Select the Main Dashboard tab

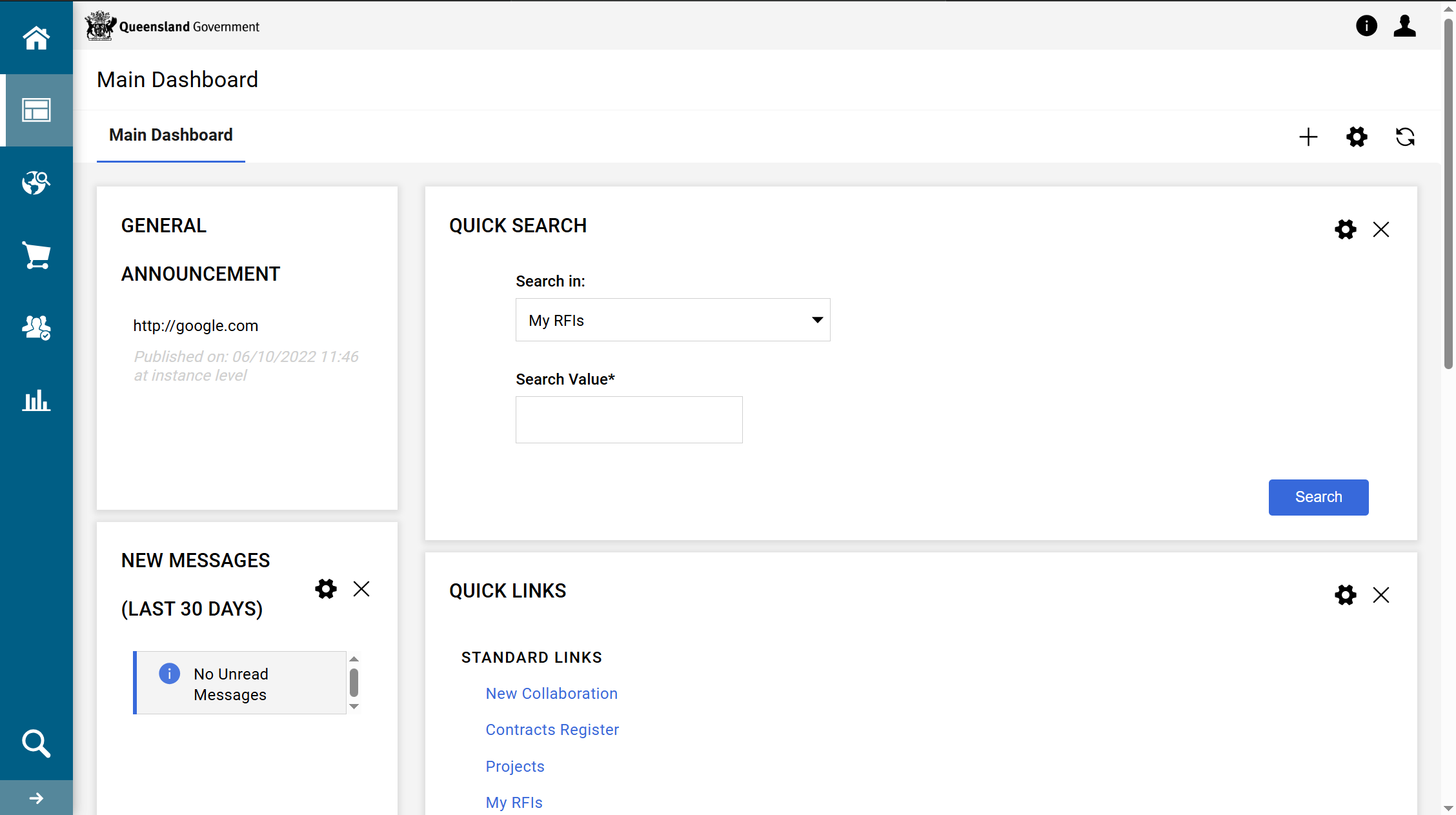pyautogui.click(x=170, y=135)
